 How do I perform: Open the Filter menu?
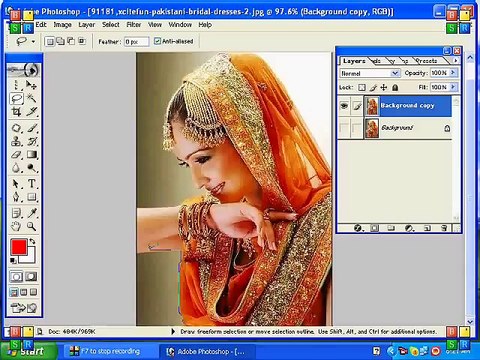pyautogui.click(x=134, y=25)
